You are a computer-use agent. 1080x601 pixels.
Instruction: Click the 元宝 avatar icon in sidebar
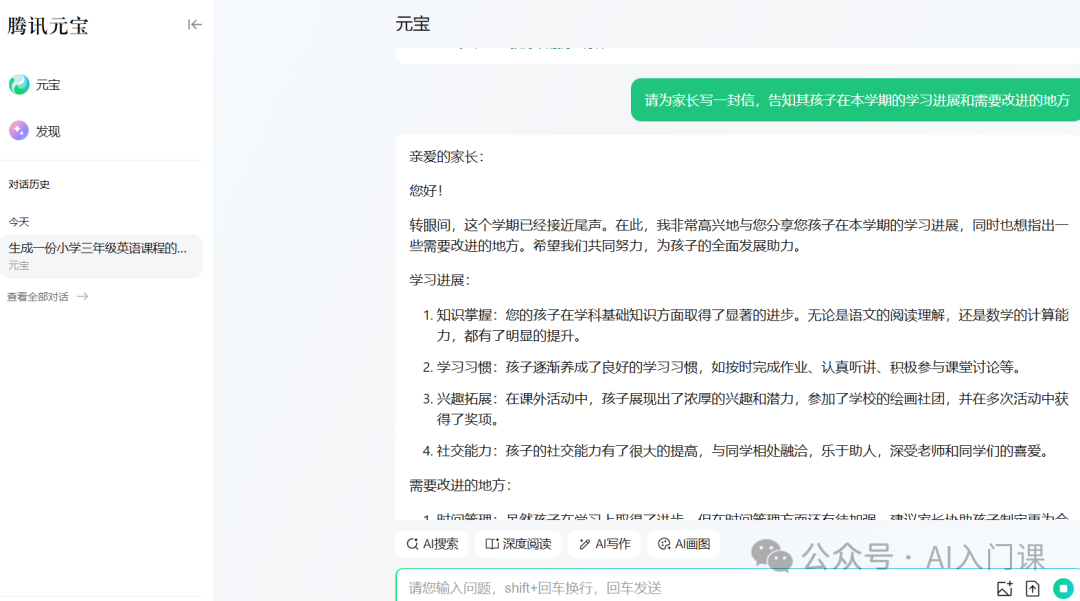19,85
